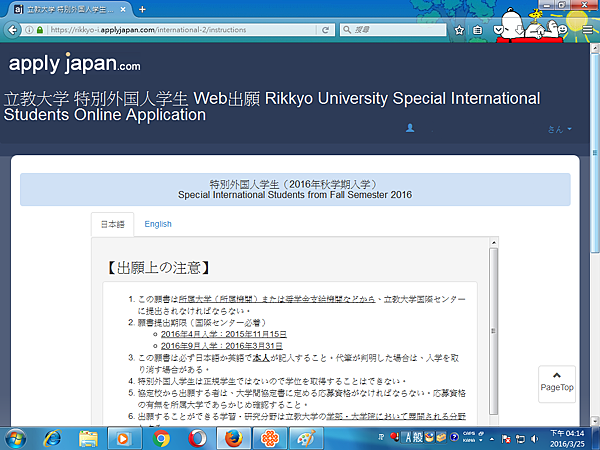Click the URL address field
Viewport: 600px width, 450px height.
(182, 30)
